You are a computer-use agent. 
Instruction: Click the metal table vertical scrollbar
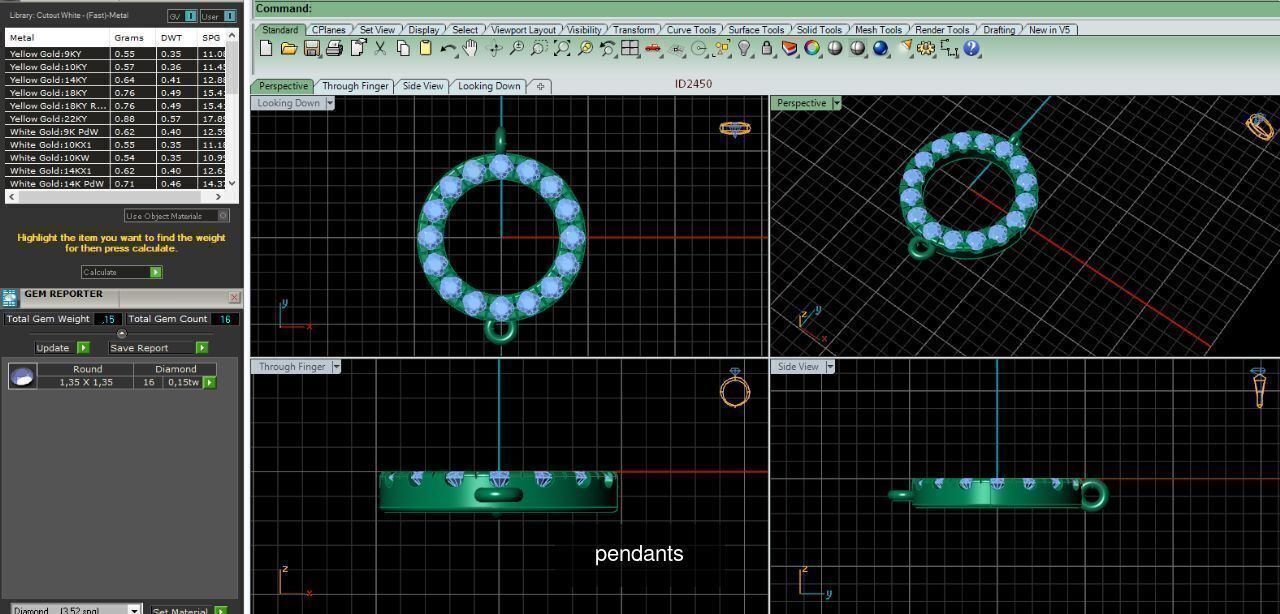pyautogui.click(x=233, y=108)
